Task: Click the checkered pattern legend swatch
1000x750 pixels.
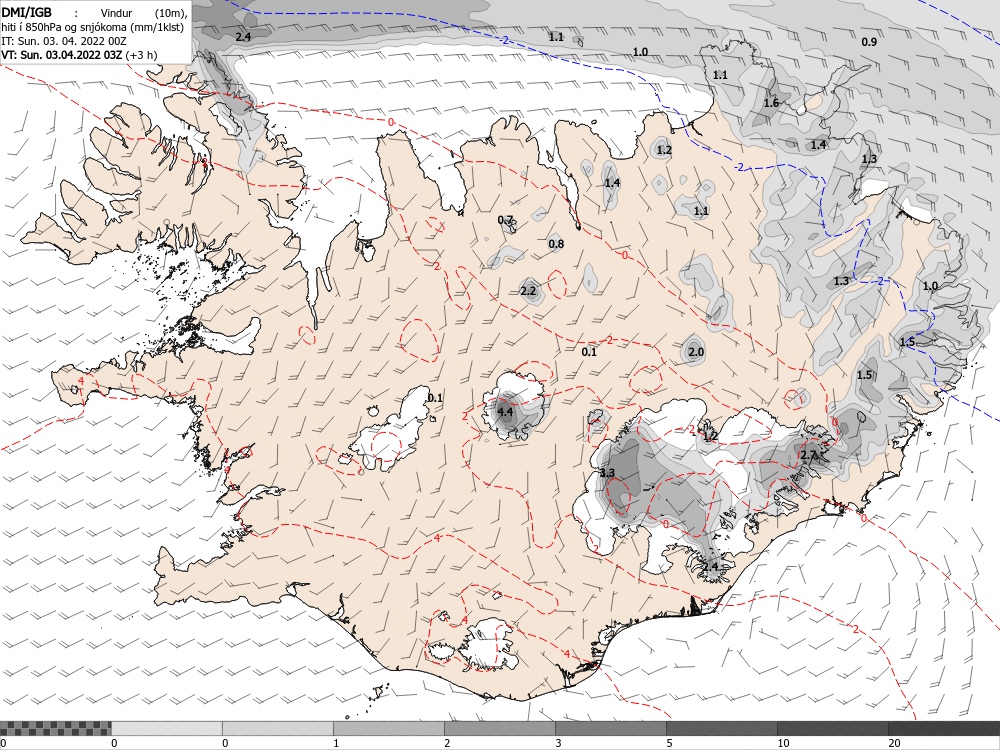Action: coord(55,728)
